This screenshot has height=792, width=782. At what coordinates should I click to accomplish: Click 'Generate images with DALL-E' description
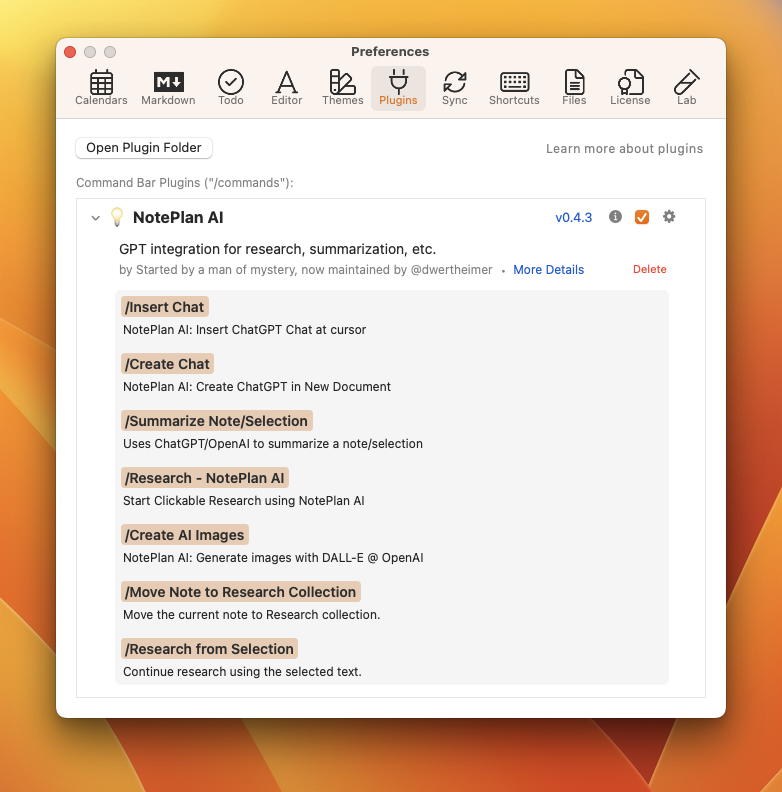[x=273, y=558]
